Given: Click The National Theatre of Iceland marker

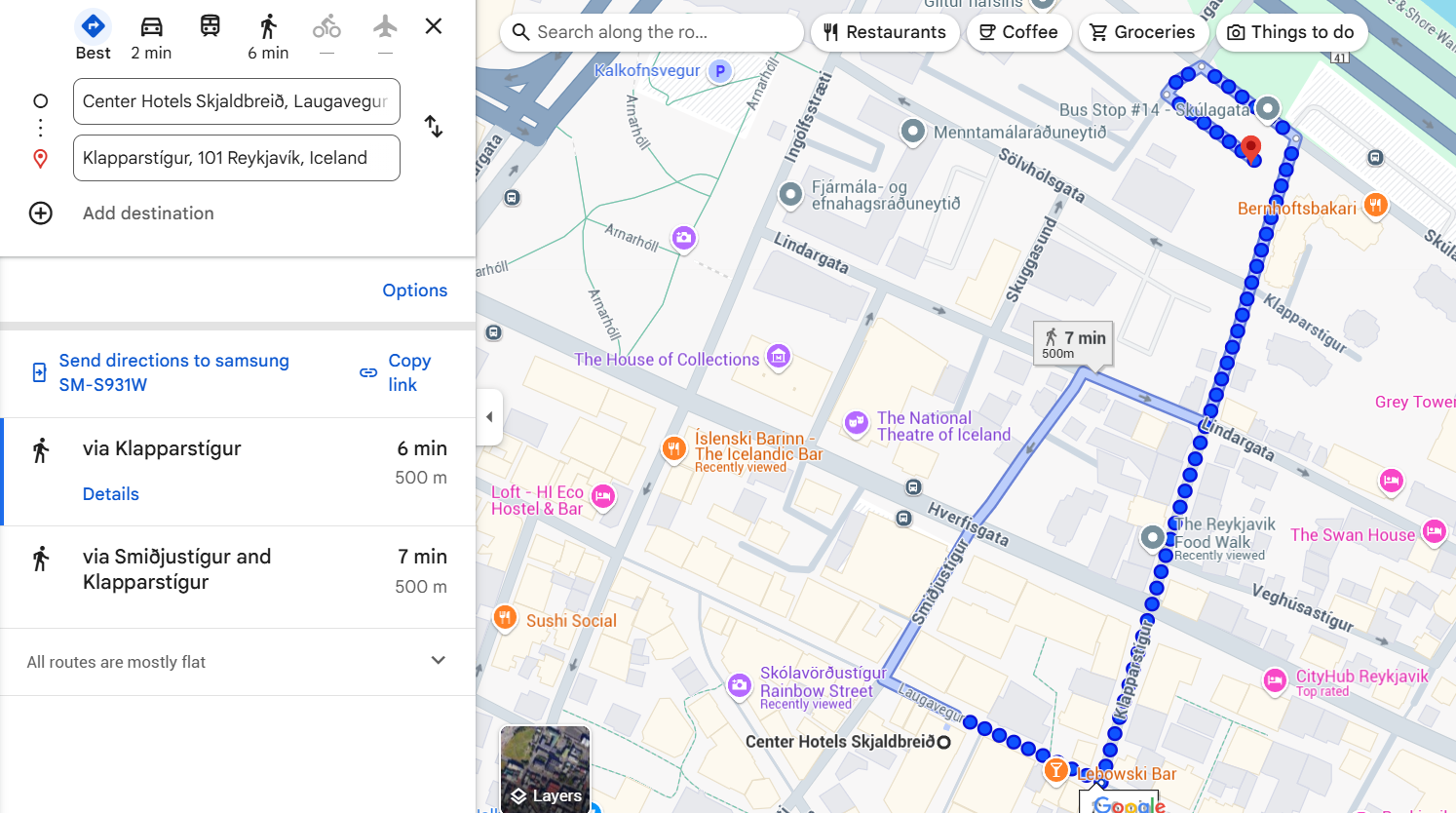Looking at the screenshot, I should pyautogui.click(x=856, y=422).
